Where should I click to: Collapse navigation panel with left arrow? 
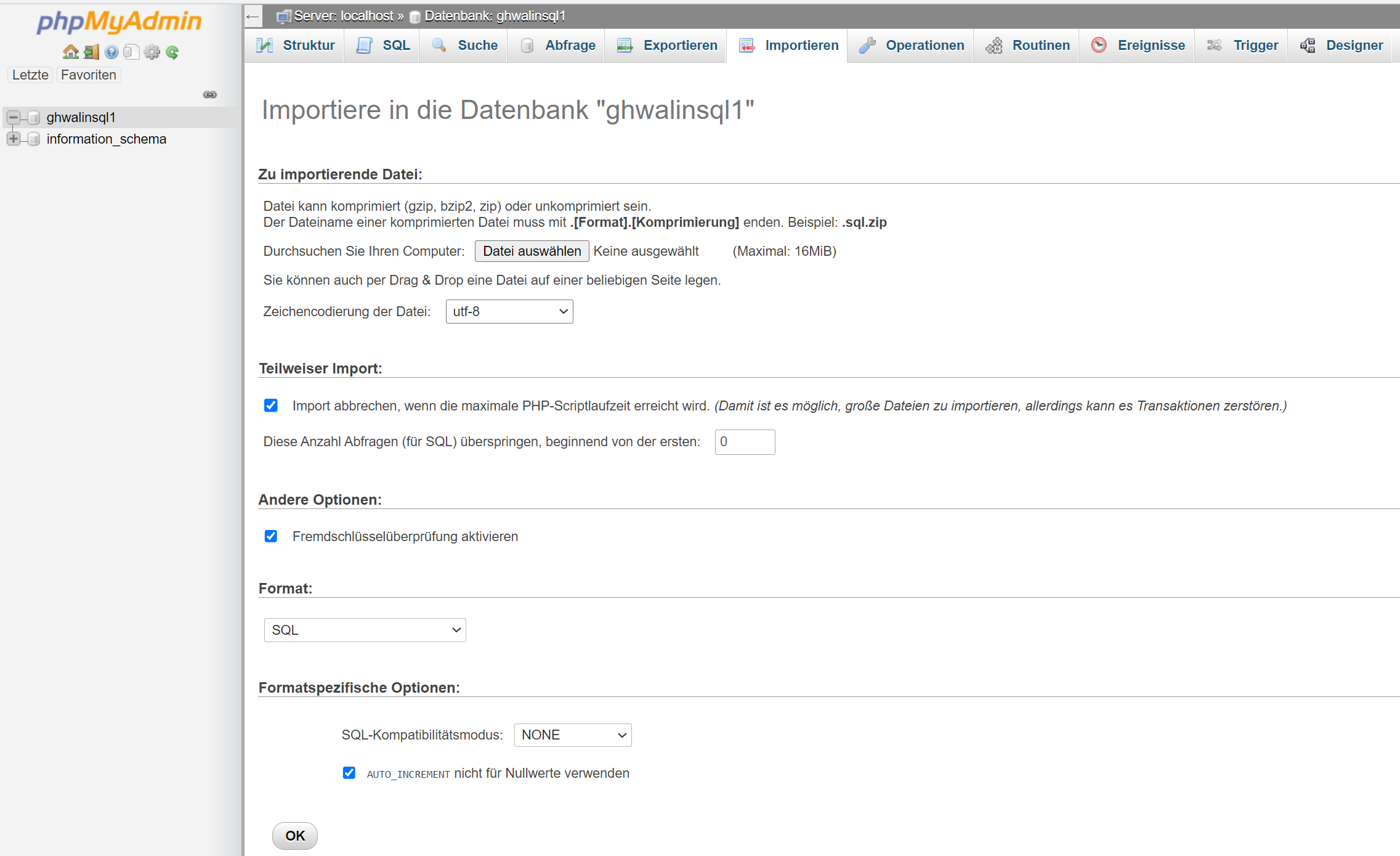click(253, 16)
